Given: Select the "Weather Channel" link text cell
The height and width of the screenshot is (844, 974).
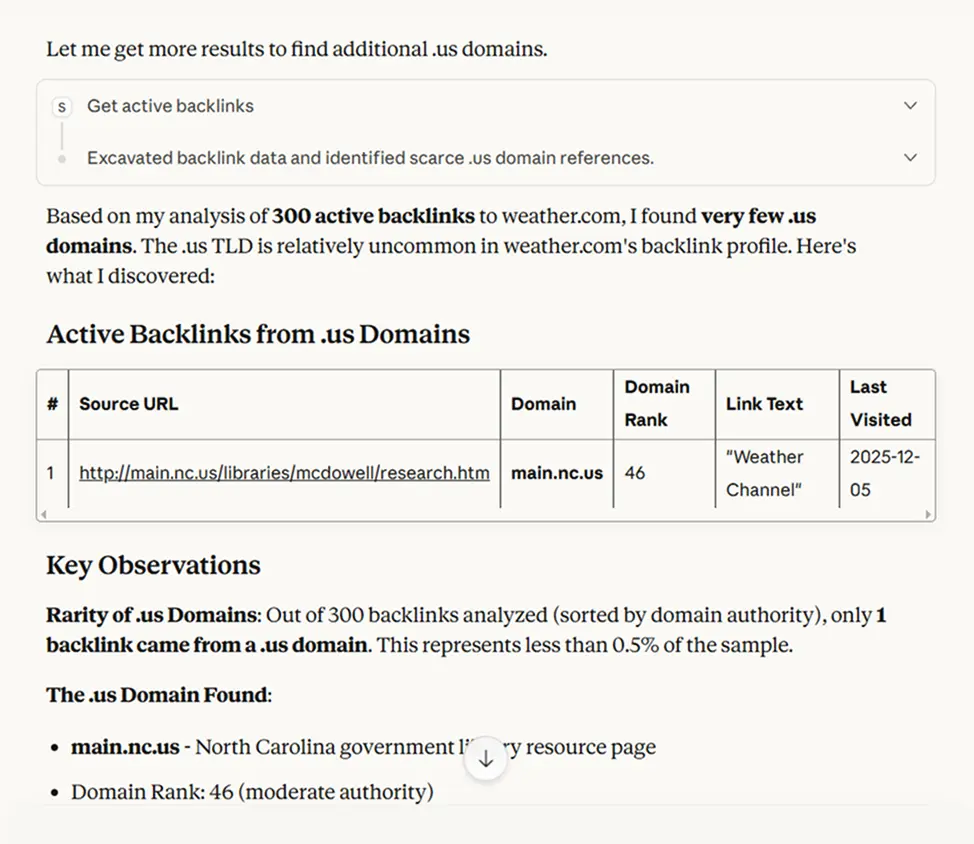Looking at the screenshot, I should (765, 473).
